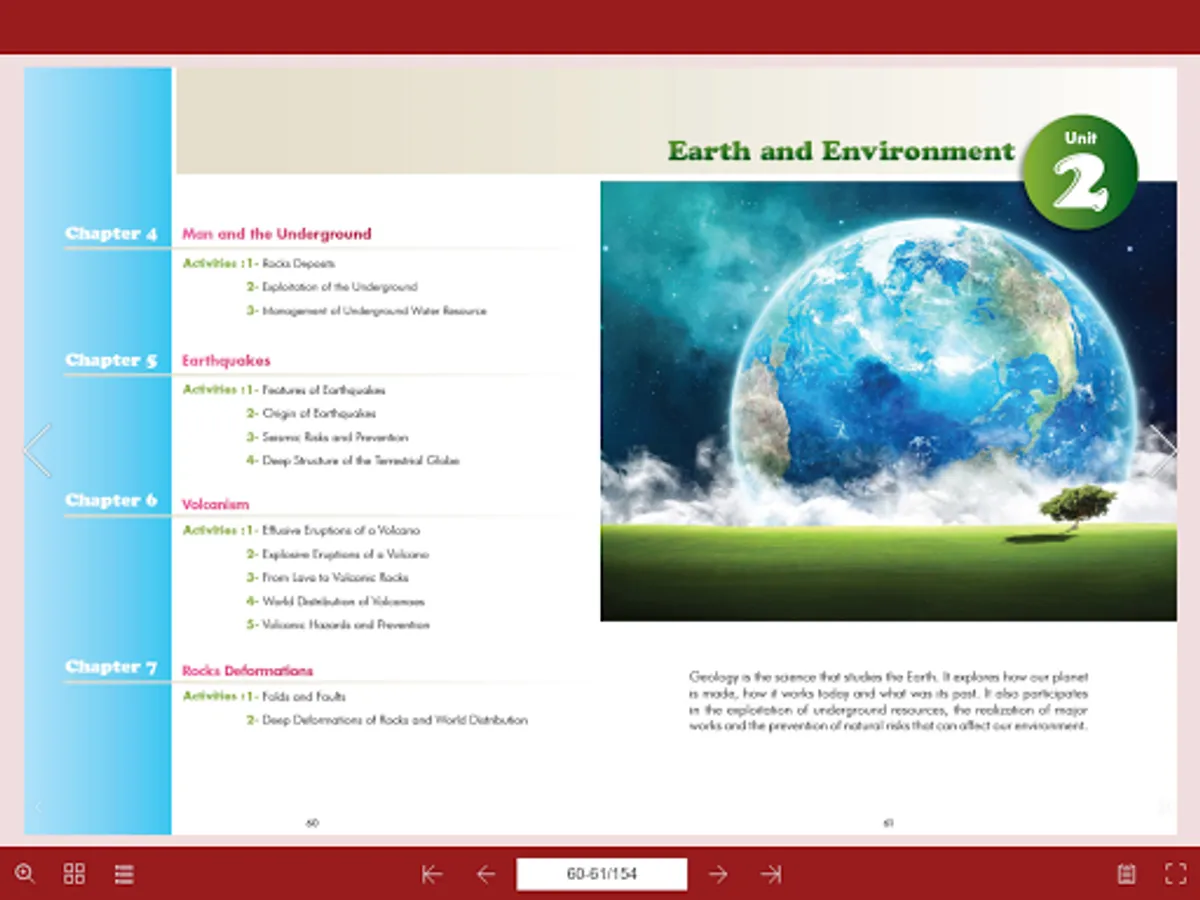This screenshot has height=900, width=1200.
Task: Click Deep Deformations of Rocks and World Distribution
Action: tap(394, 720)
